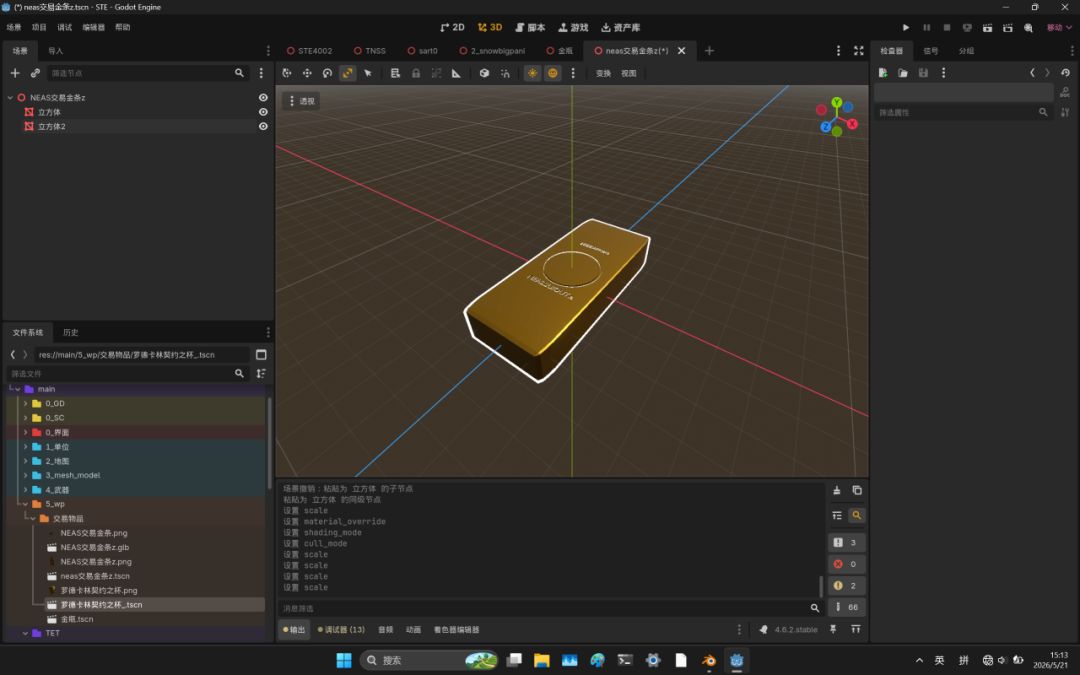The image size is (1080, 675).
Task: Open the 项目 menu
Action: tap(39, 28)
